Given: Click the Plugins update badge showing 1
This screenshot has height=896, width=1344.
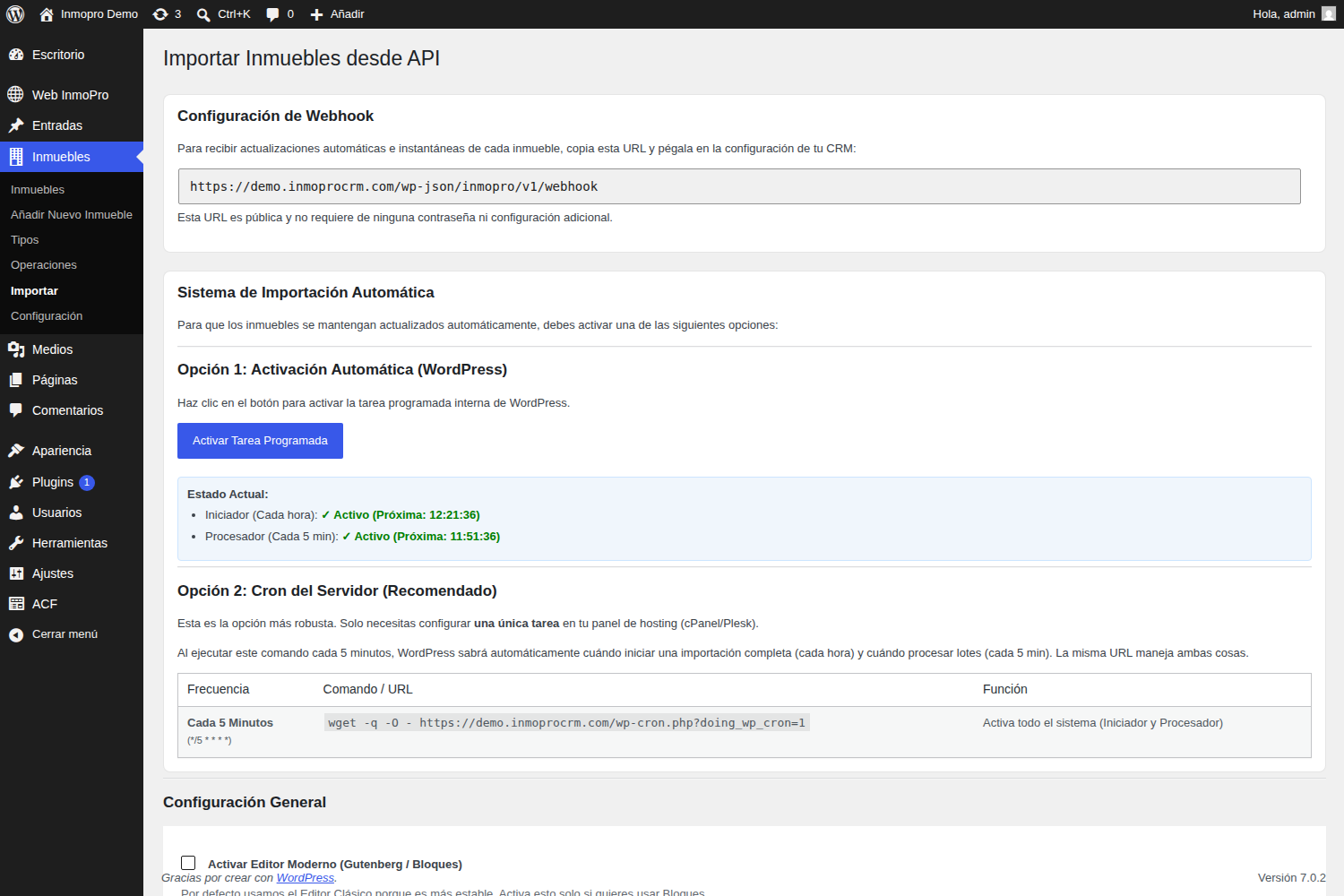Looking at the screenshot, I should (87, 482).
